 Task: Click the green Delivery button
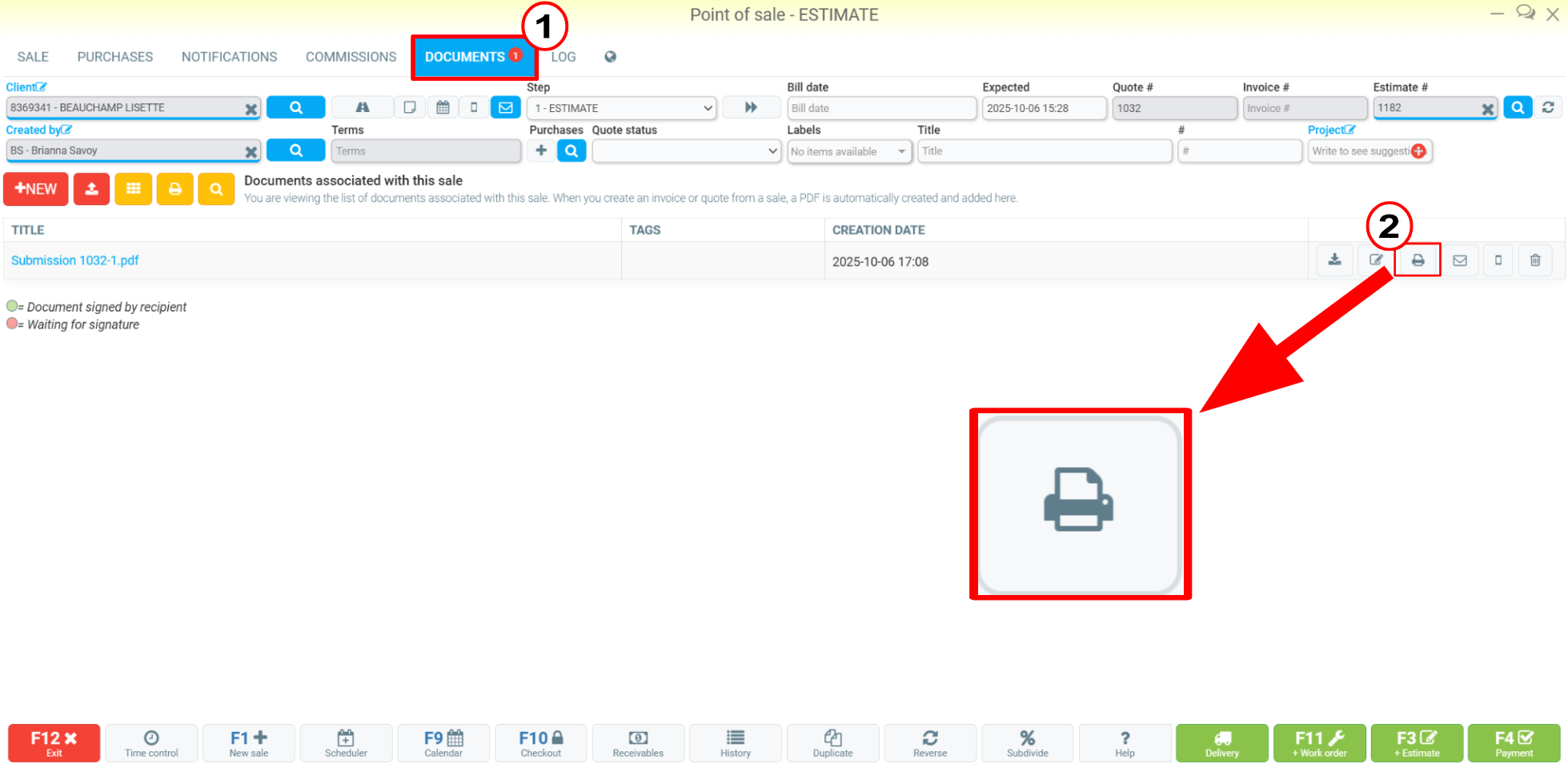(1222, 743)
